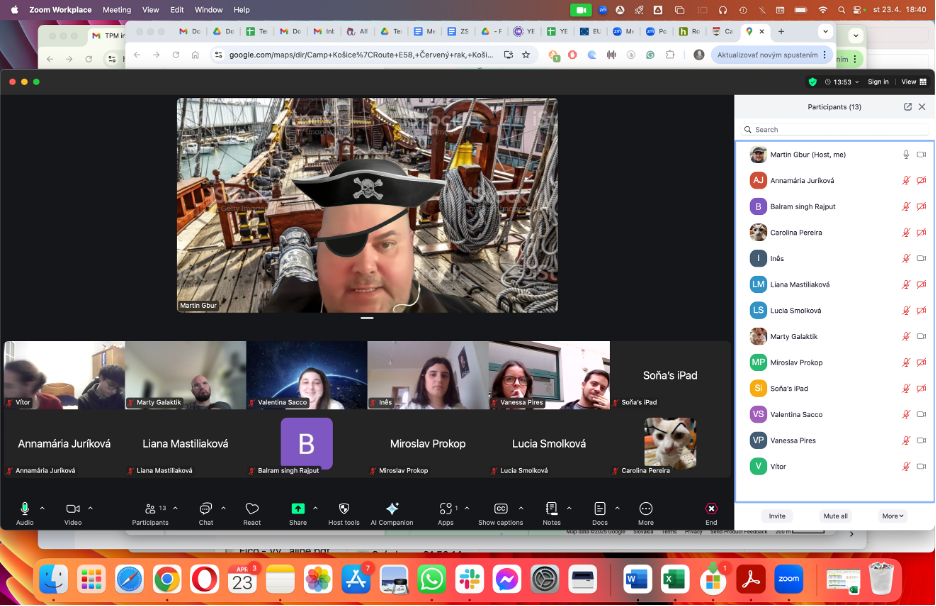This screenshot has width=936, height=606.
Task: Open Host tools shield icon
Action: [x=344, y=509]
